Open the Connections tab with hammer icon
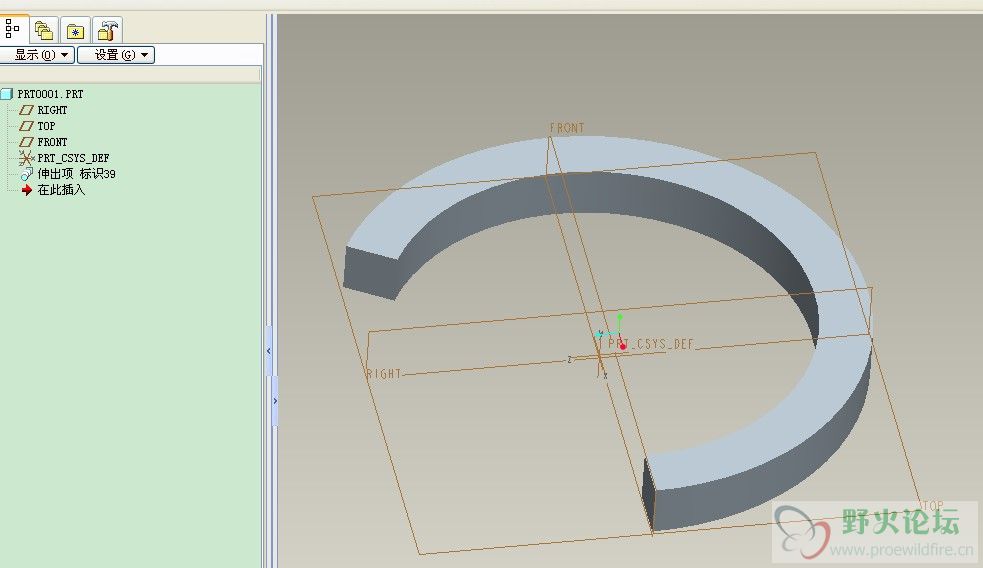Screen dimensions: 983x568 108,30
